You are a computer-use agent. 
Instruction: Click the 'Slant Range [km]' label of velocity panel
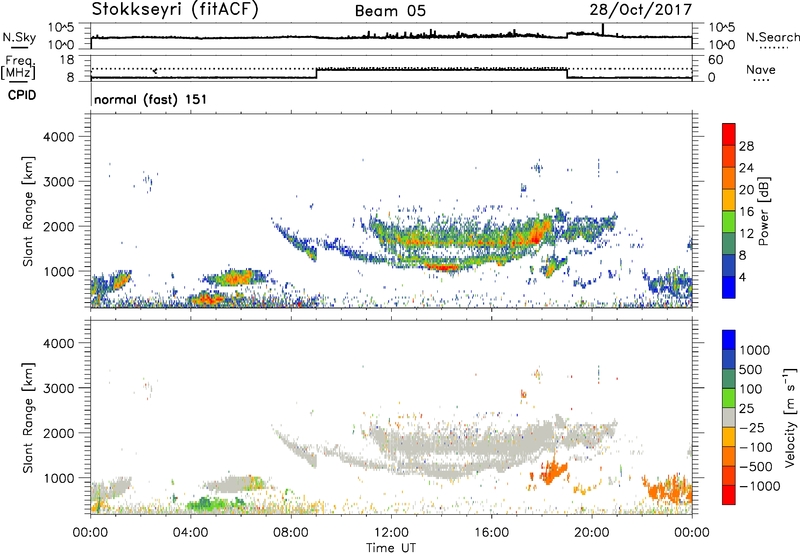(28, 417)
